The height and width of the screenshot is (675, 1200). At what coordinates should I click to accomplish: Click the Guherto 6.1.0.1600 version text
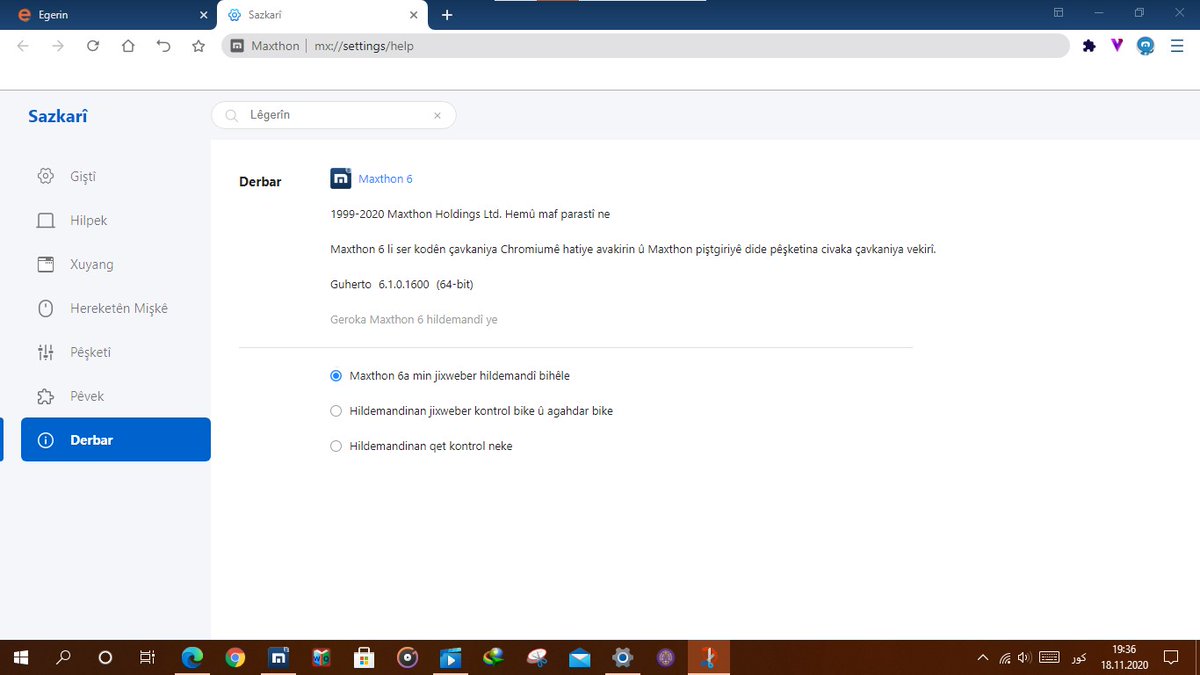click(401, 285)
